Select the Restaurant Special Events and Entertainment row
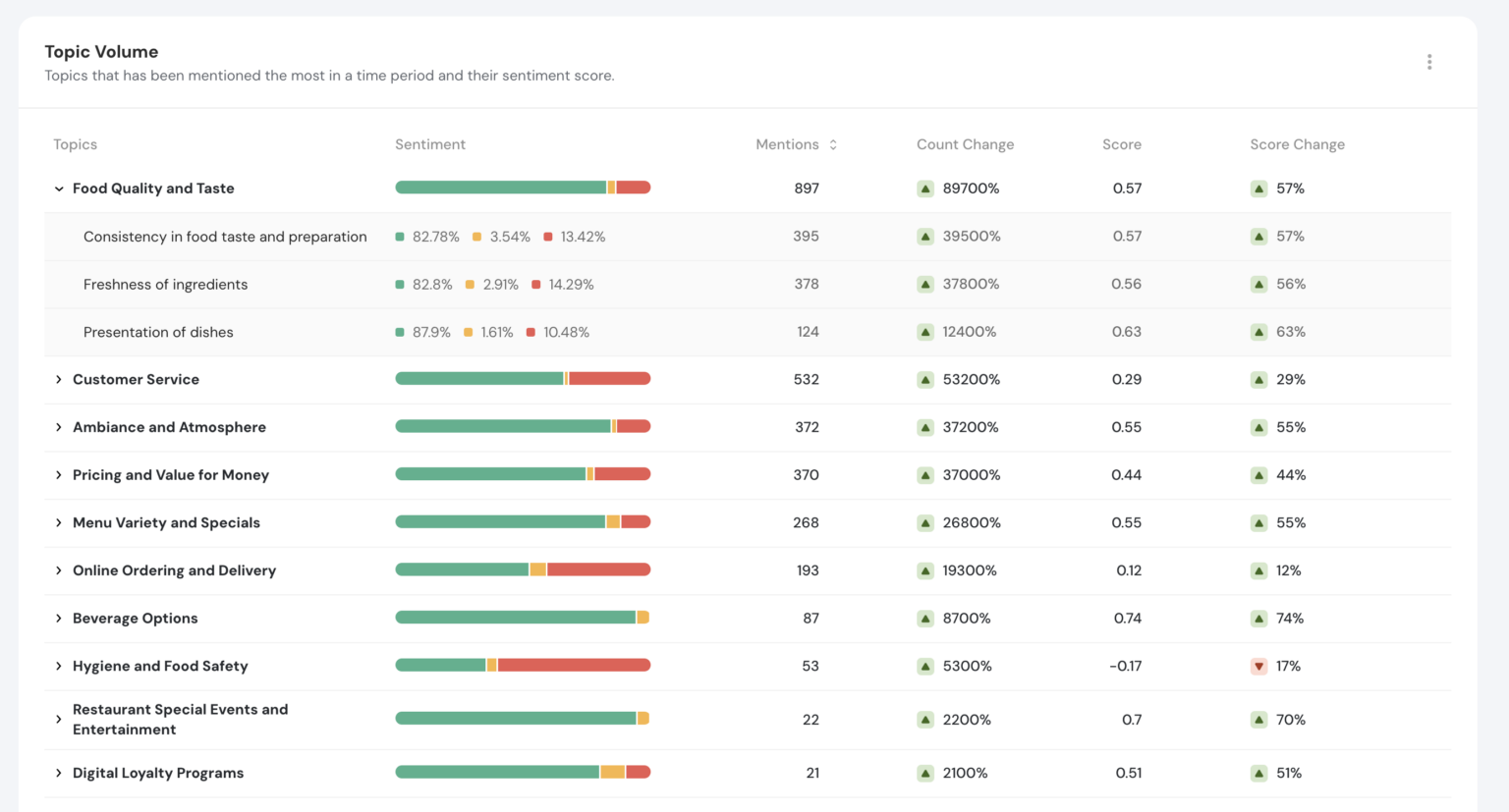 click(x=180, y=719)
